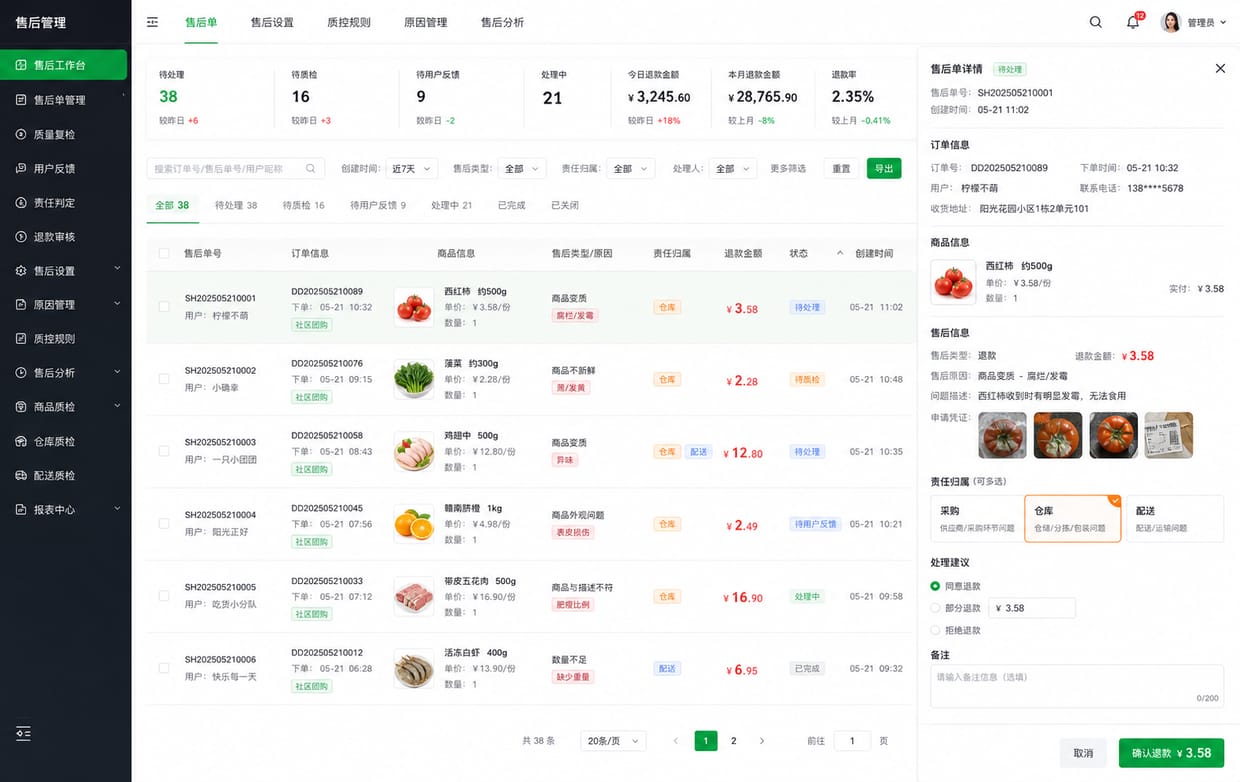Go to previous page arrow in pagination
Viewport: 1240px width, 782px height.
point(676,741)
